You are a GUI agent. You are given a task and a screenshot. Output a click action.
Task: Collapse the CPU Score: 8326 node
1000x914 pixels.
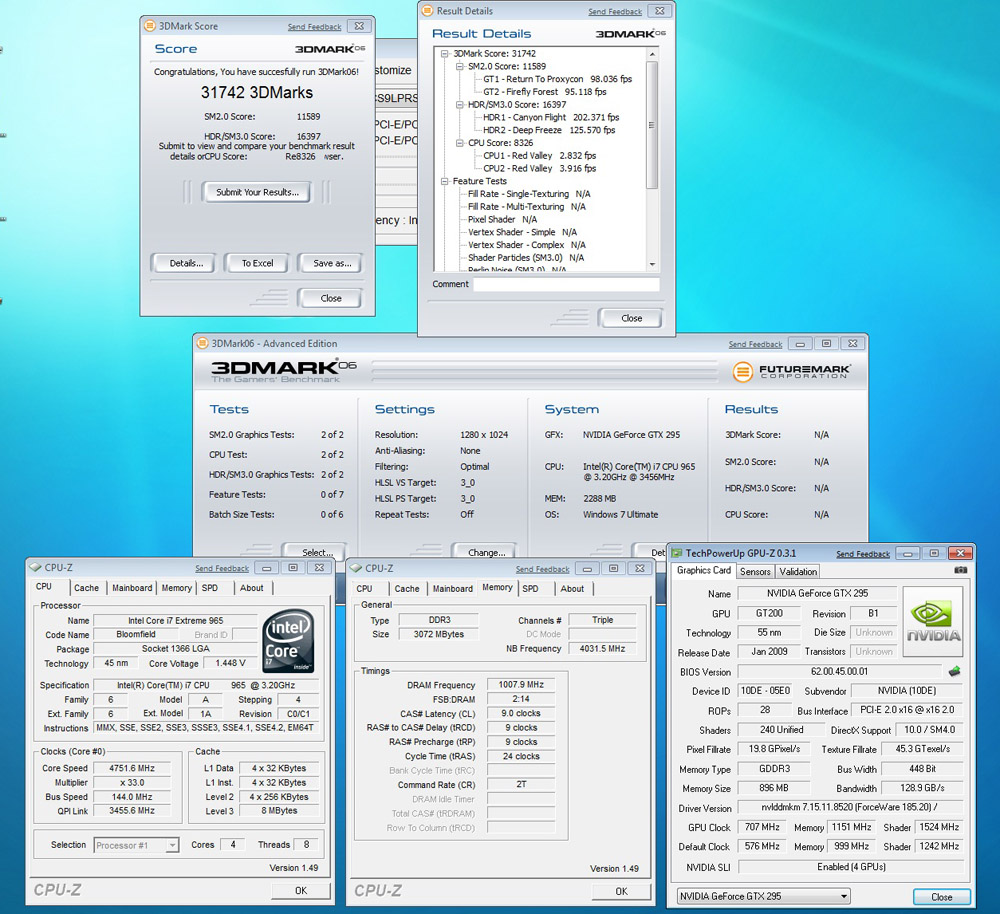(x=460, y=143)
